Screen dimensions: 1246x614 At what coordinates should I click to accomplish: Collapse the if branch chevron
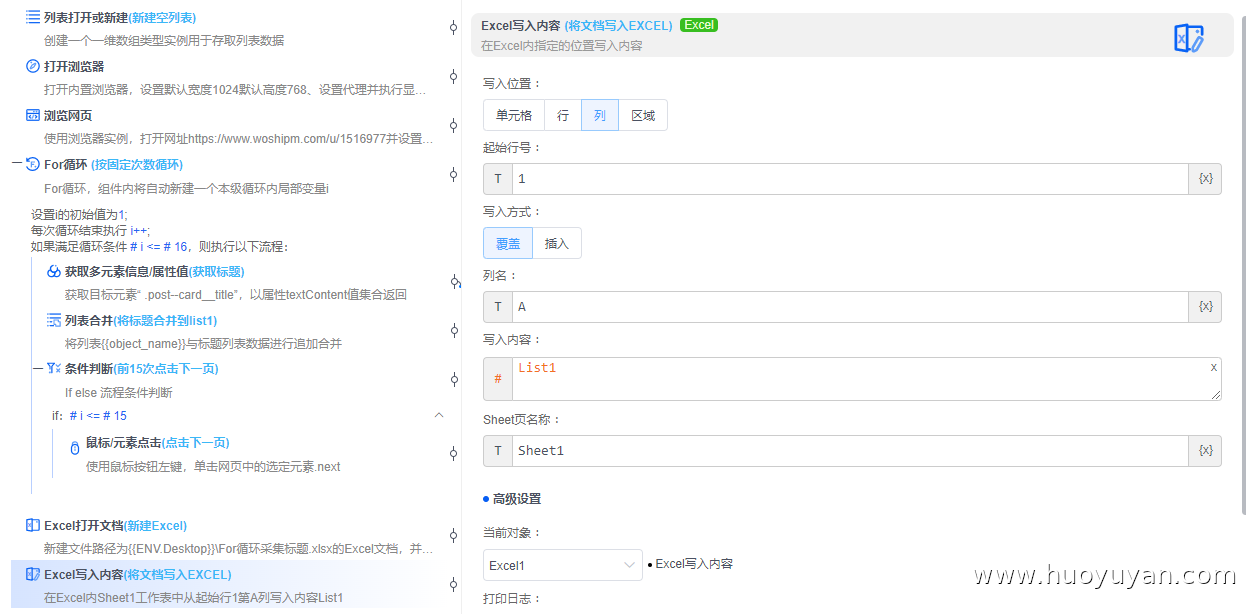click(439, 415)
